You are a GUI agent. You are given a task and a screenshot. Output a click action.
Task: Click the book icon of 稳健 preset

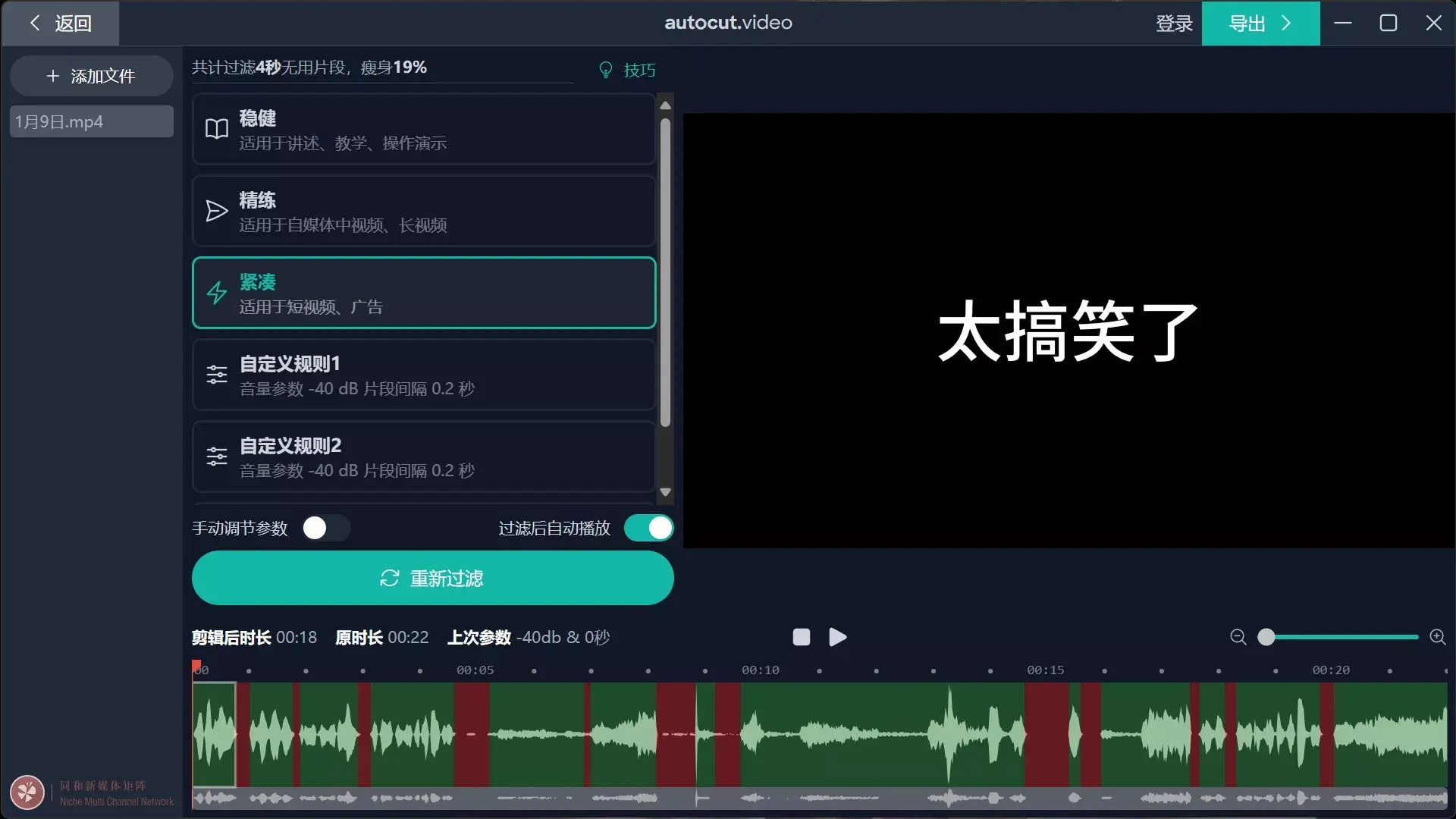point(217,129)
